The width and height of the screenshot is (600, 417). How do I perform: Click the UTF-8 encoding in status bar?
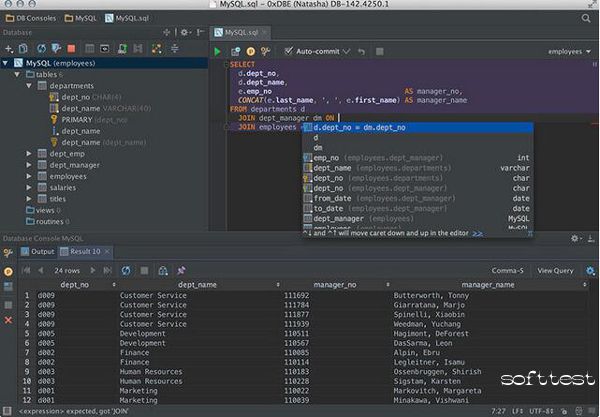540,411
